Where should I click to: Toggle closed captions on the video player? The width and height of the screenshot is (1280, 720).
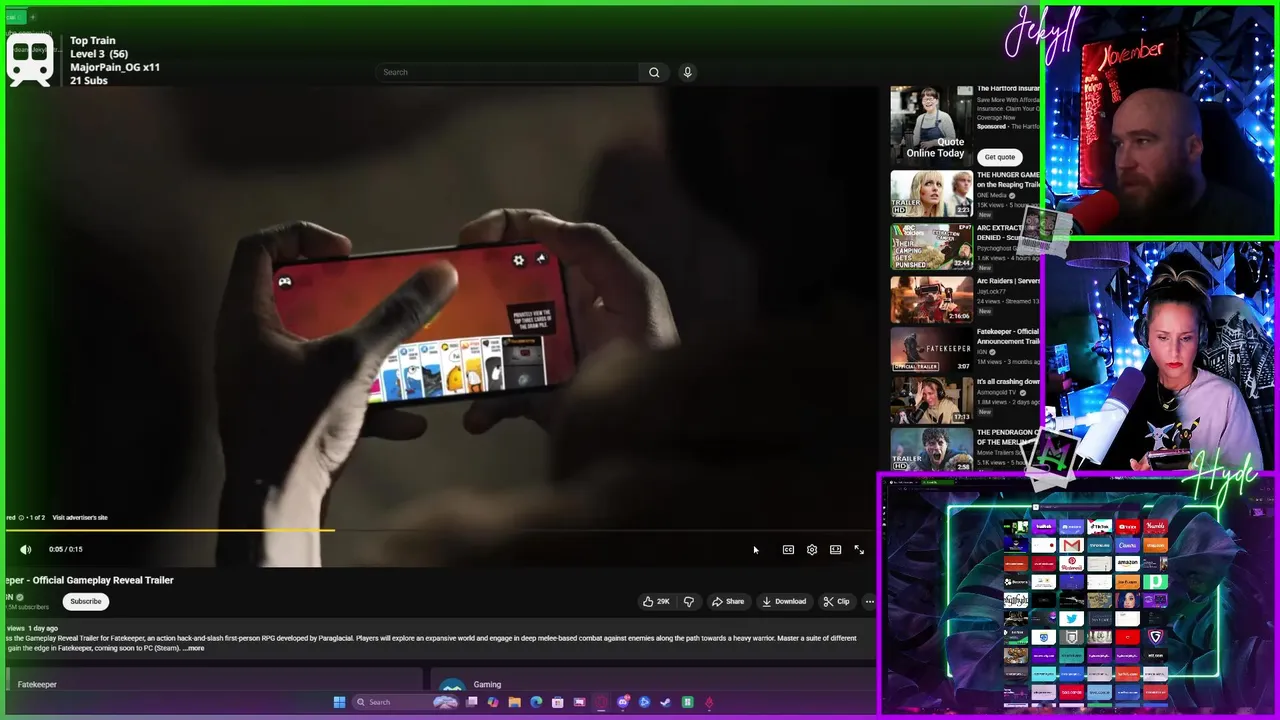(x=788, y=549)
